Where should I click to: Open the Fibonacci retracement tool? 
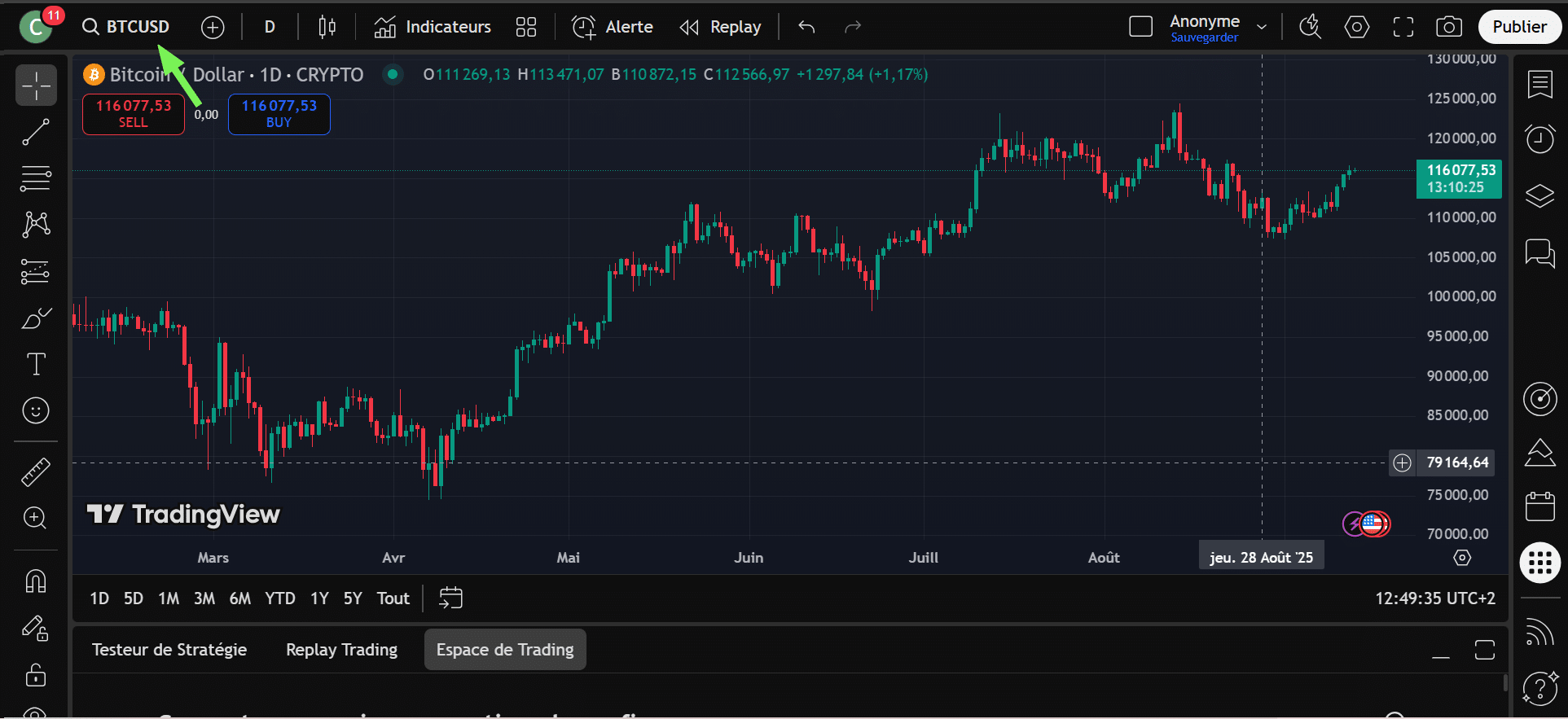(36, 178)
